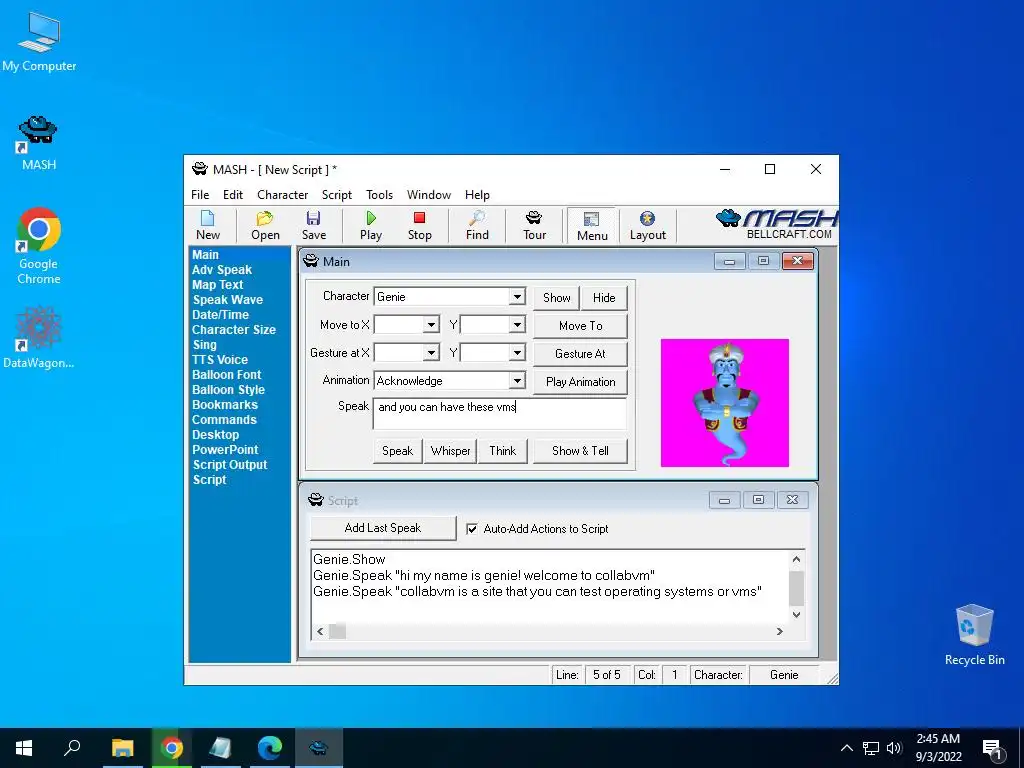The height and width of the screenshot is (768, 1024).
Task: Expand the Character dropdown showing Genie
Action: [x=517, y=296]
